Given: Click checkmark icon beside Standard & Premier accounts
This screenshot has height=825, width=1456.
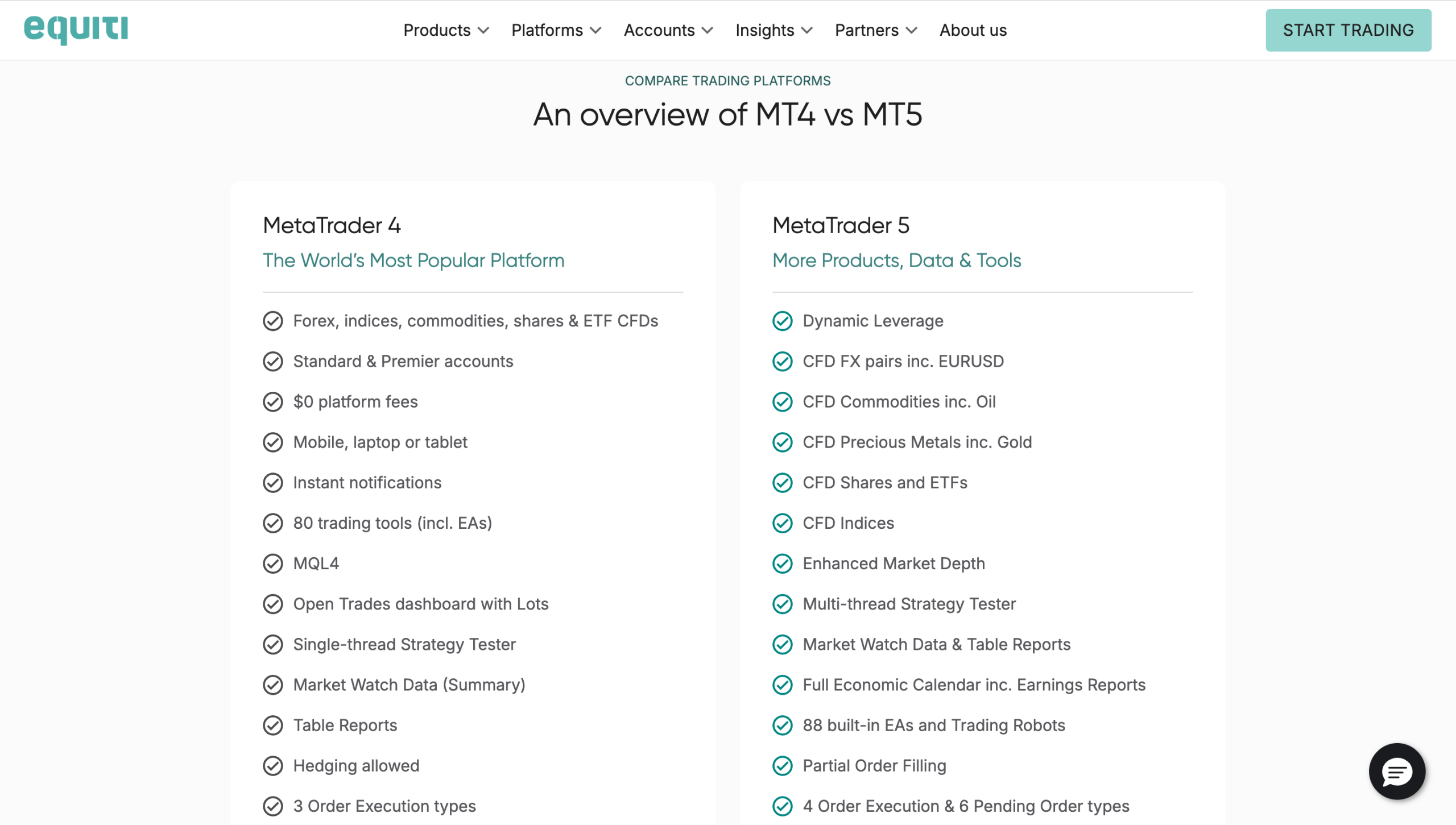Looking at the screenshot, I should pyautogui.click(x=273, y=362).
